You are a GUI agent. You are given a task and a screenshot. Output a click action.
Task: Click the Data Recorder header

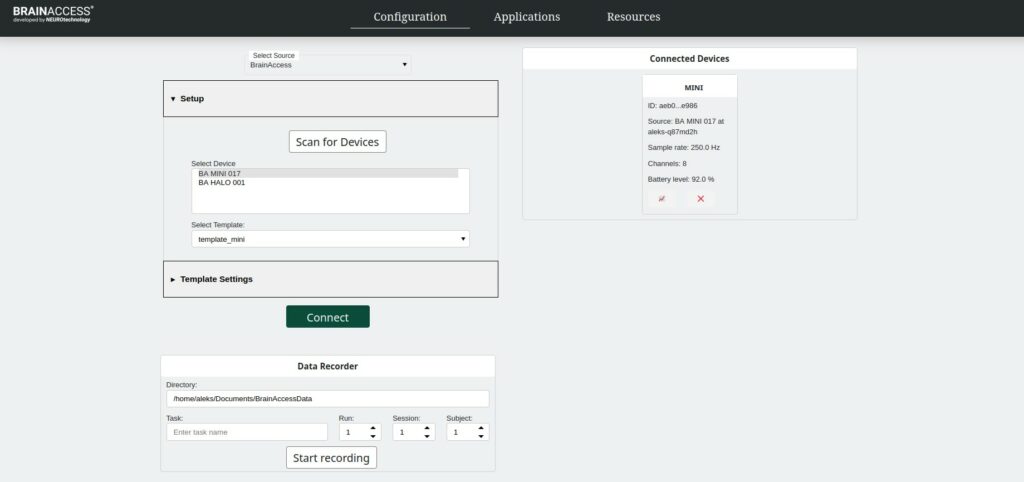click(x=328, y=366)
